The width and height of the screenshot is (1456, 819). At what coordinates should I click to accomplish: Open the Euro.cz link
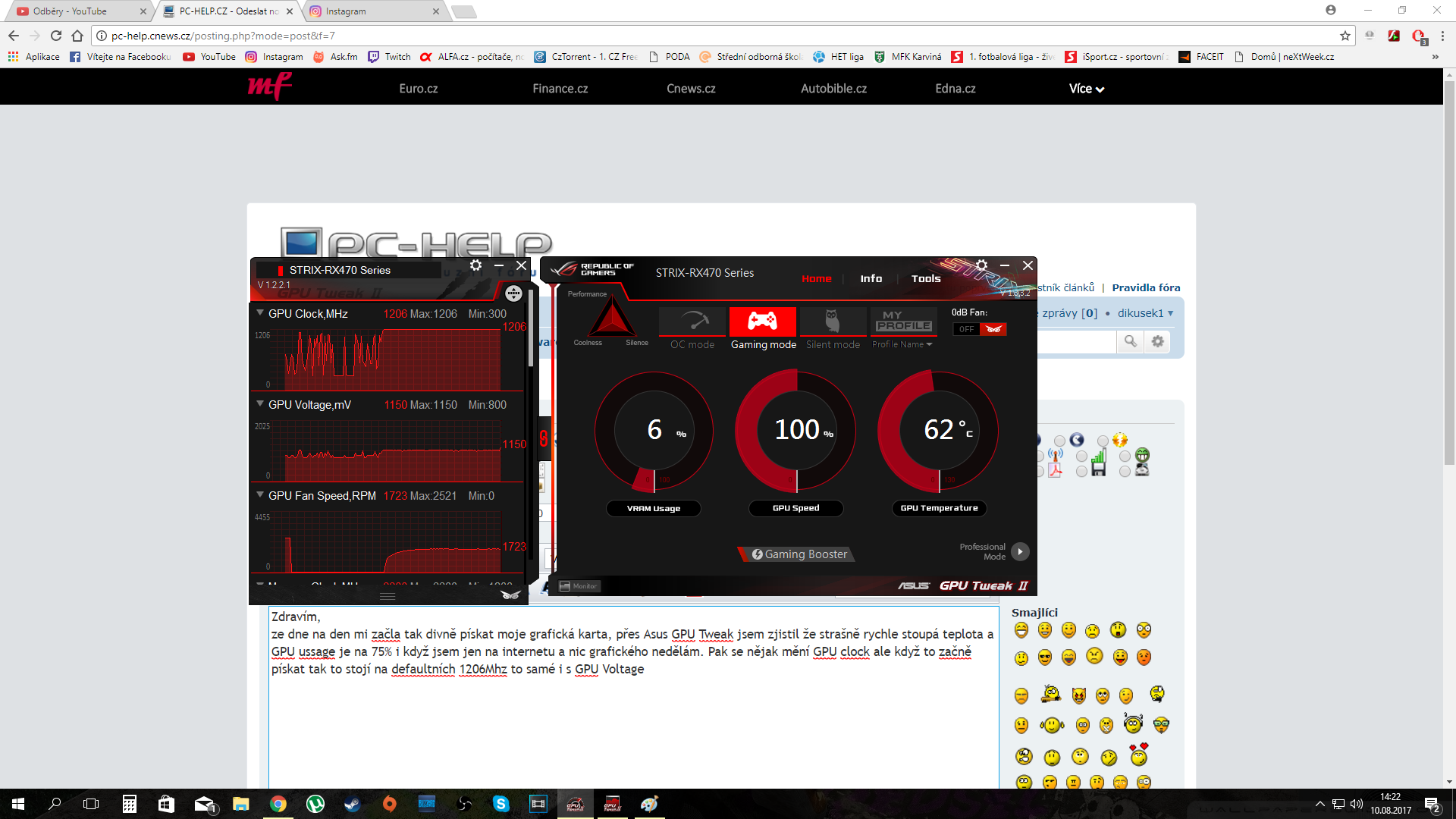coord(419,89)
